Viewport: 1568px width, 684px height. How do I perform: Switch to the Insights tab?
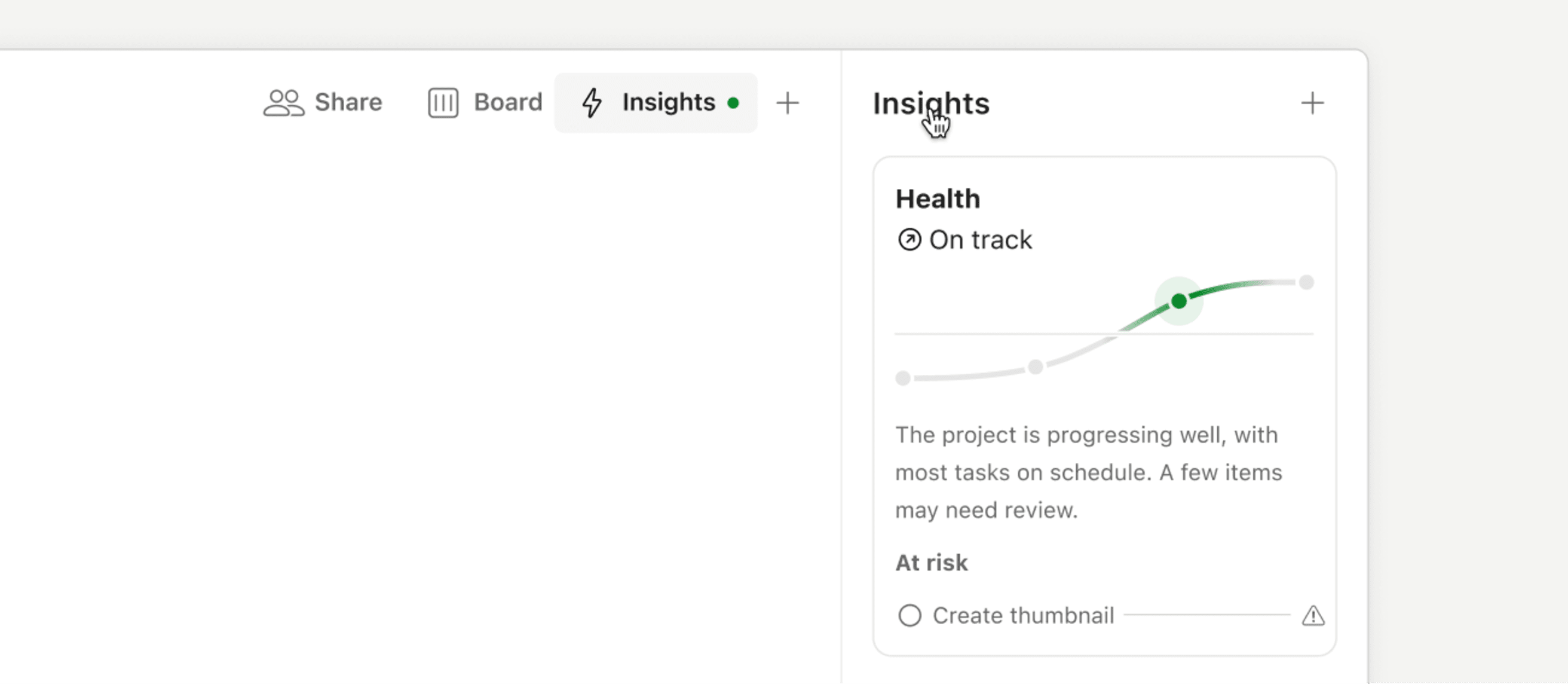tap(668, 102)
